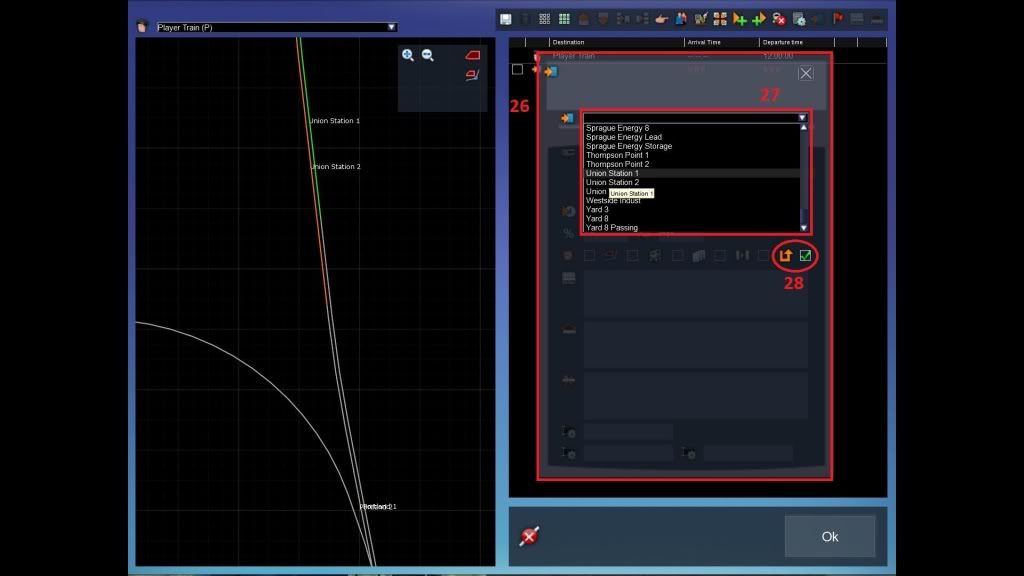Viewport: 1024px width, 576px height.
Task: Click the lower red track map icon
Action: click(x=472, y=75)
